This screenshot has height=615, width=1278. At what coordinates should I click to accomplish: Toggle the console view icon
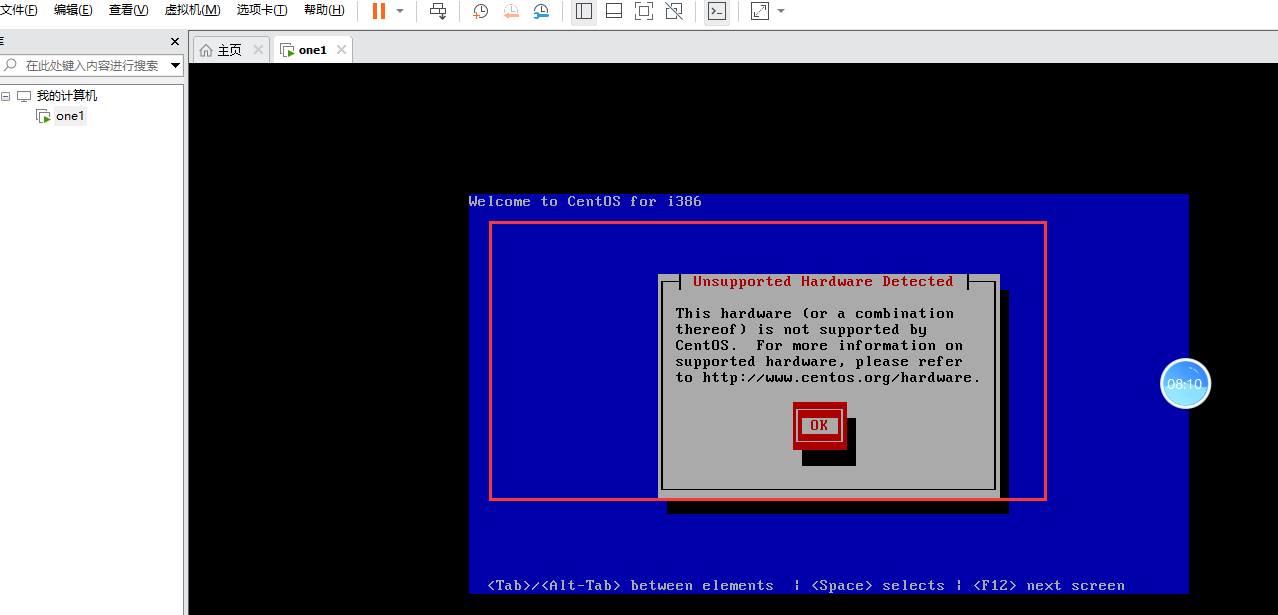pos(716,11)
